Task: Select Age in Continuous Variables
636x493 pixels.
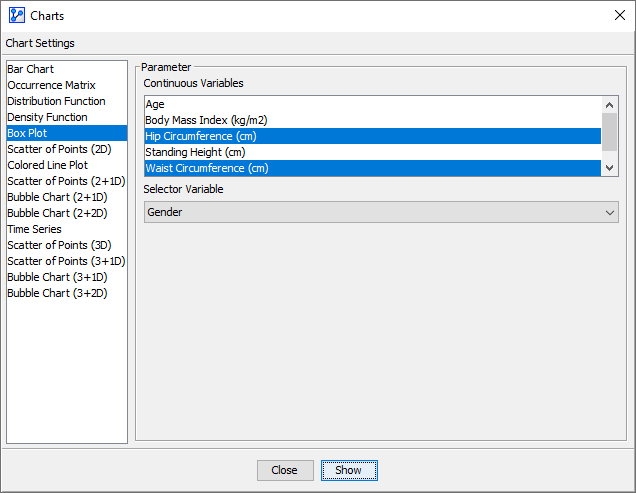Action: tap(155, 104)
